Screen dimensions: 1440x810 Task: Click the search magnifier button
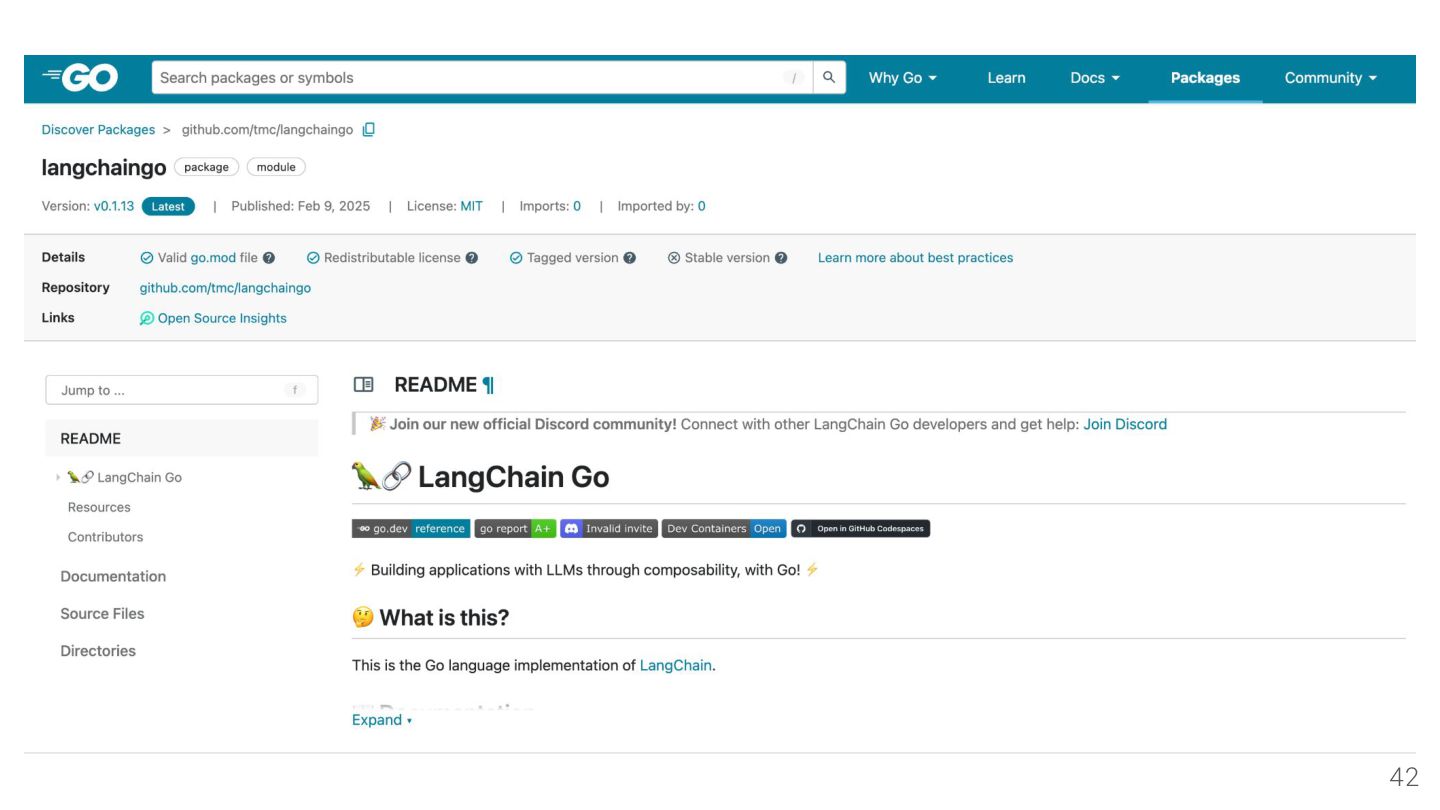(x=829, y=78)
